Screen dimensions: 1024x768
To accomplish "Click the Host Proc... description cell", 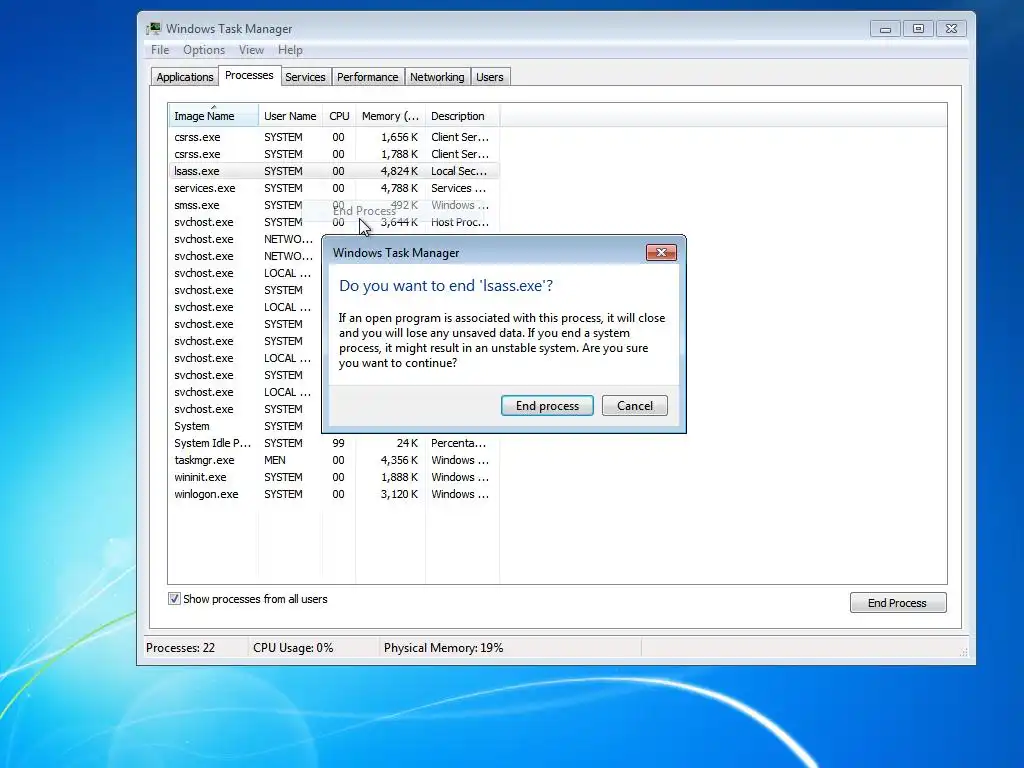I will point(460,222).
